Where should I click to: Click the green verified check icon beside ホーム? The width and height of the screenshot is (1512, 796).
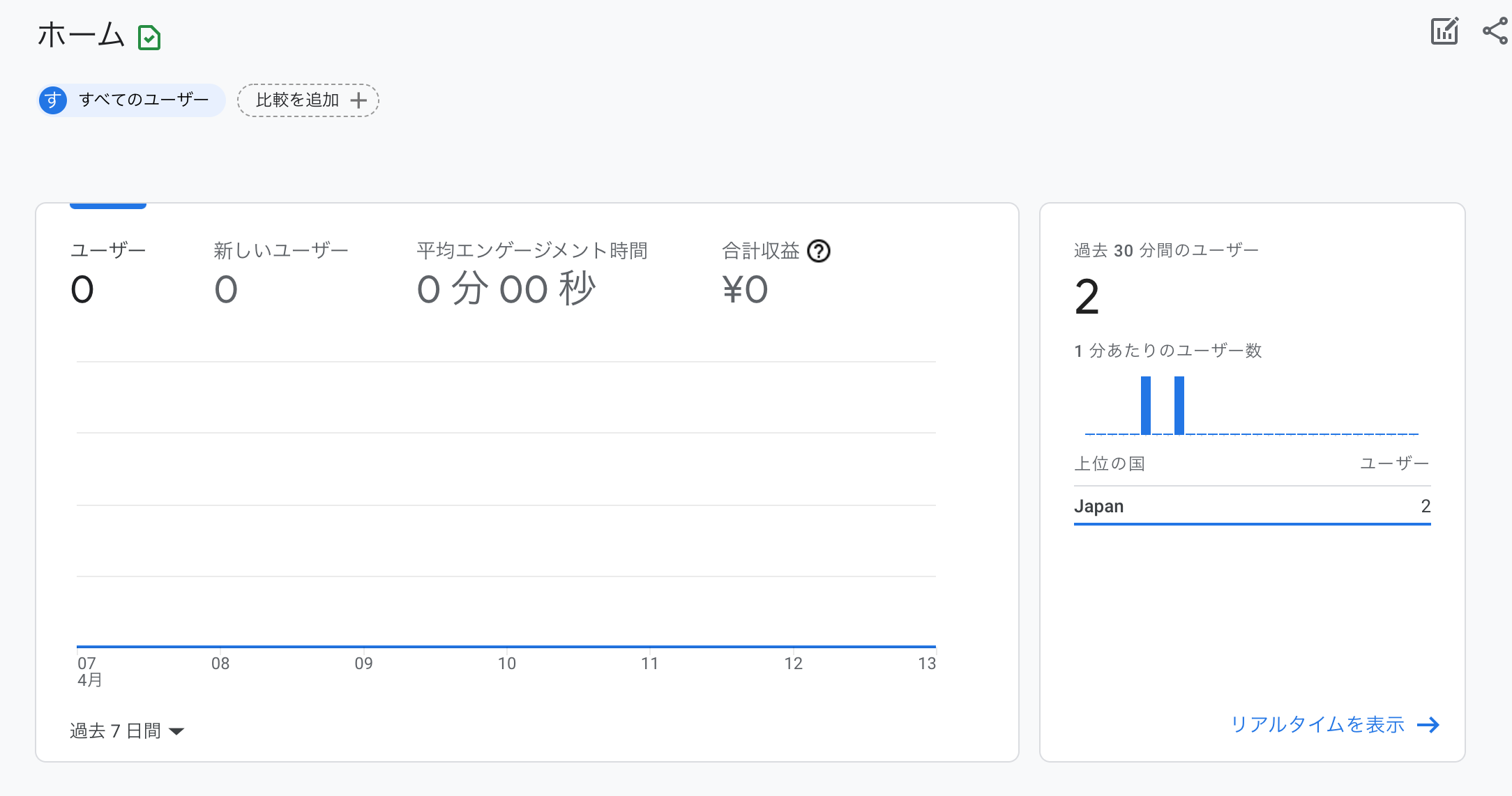coord(149,38)
